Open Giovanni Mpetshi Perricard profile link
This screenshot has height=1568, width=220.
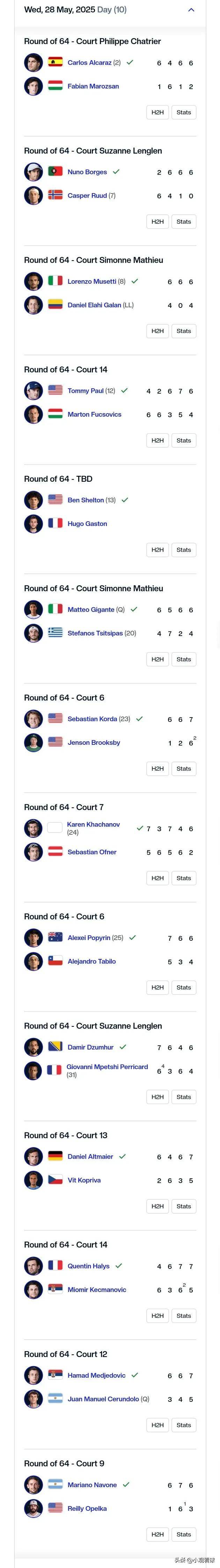pyautogui.click(x=107, y=1067)
